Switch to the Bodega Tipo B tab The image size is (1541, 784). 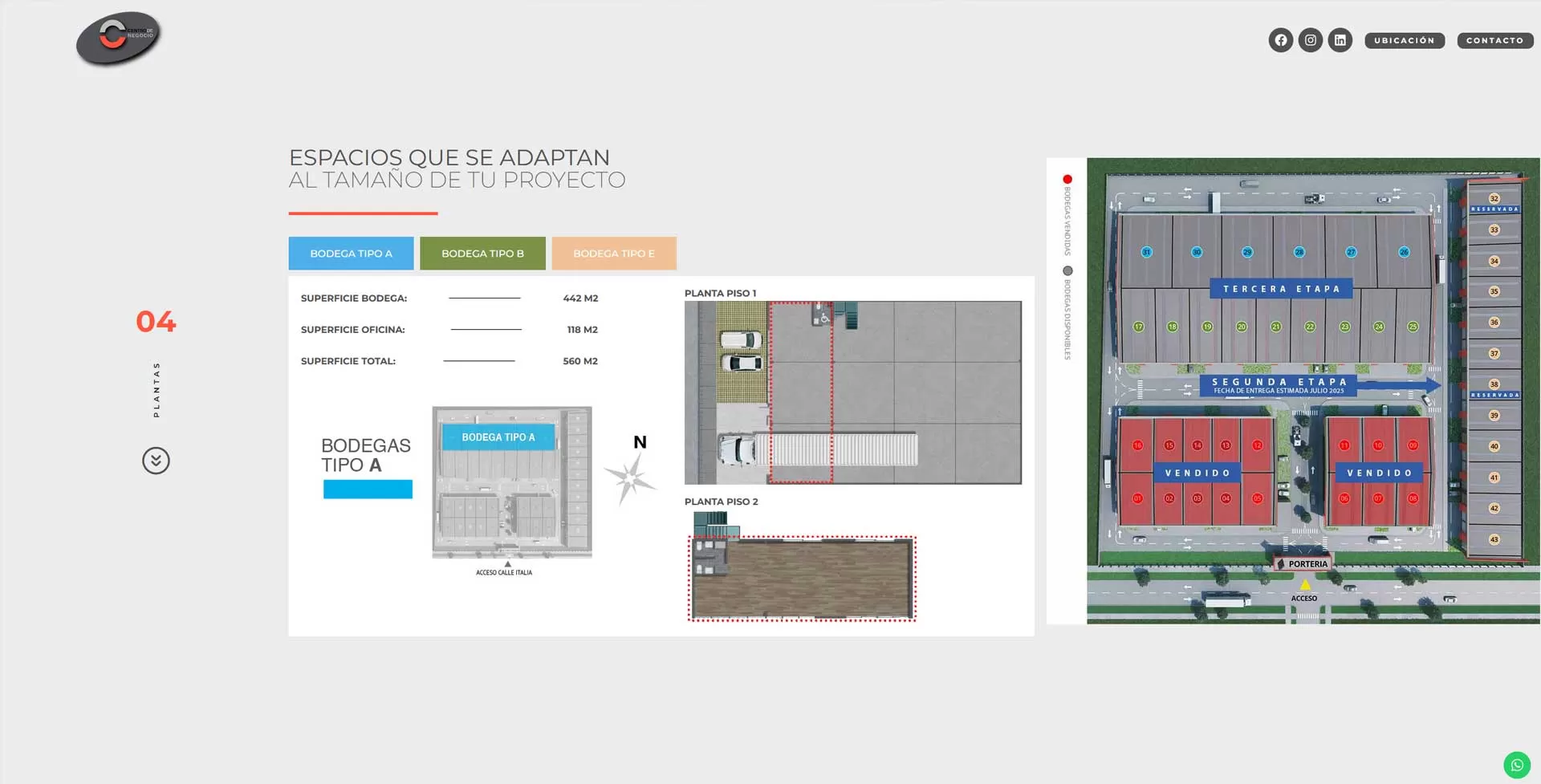[482, 254]
